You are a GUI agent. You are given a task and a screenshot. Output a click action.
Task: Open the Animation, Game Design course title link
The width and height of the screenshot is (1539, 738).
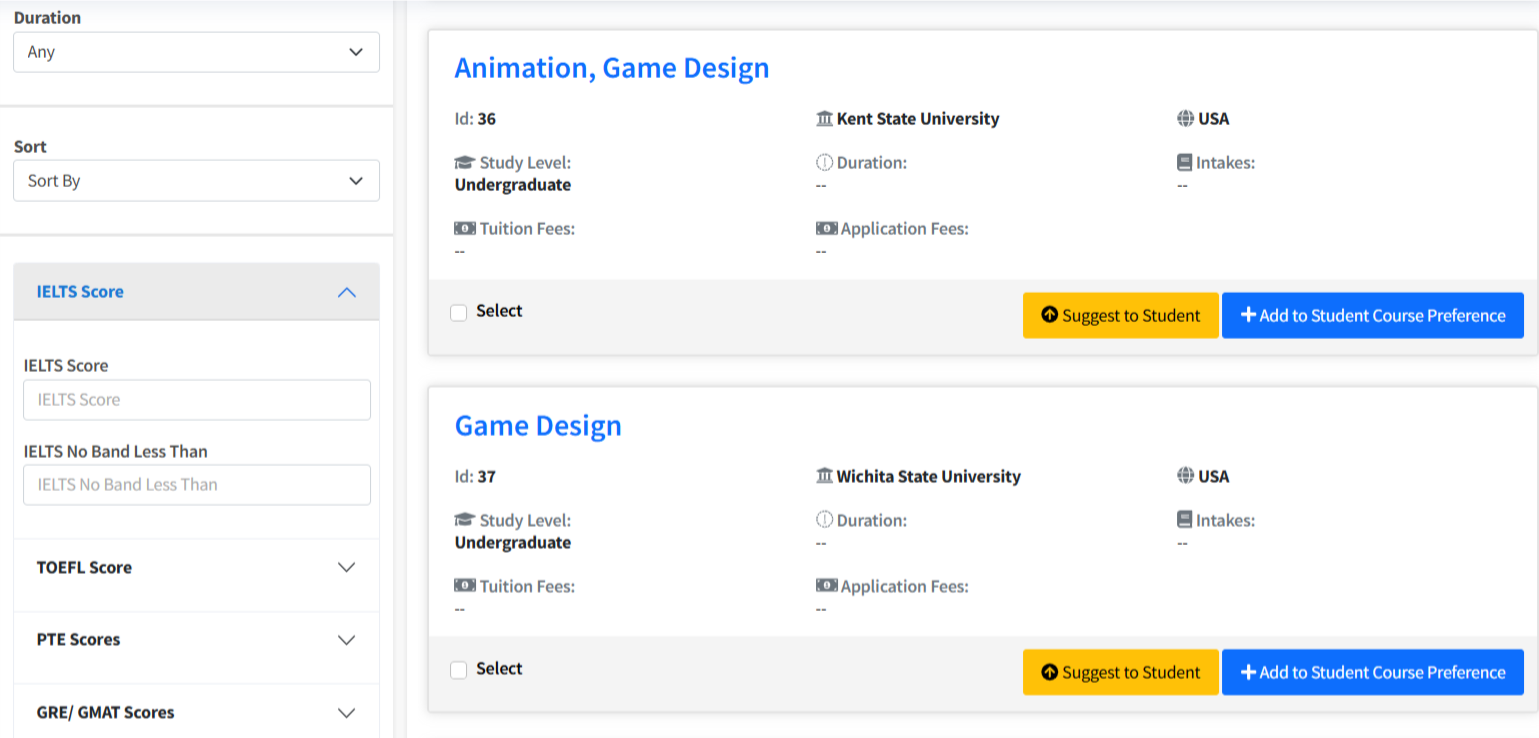click(611, 68)
